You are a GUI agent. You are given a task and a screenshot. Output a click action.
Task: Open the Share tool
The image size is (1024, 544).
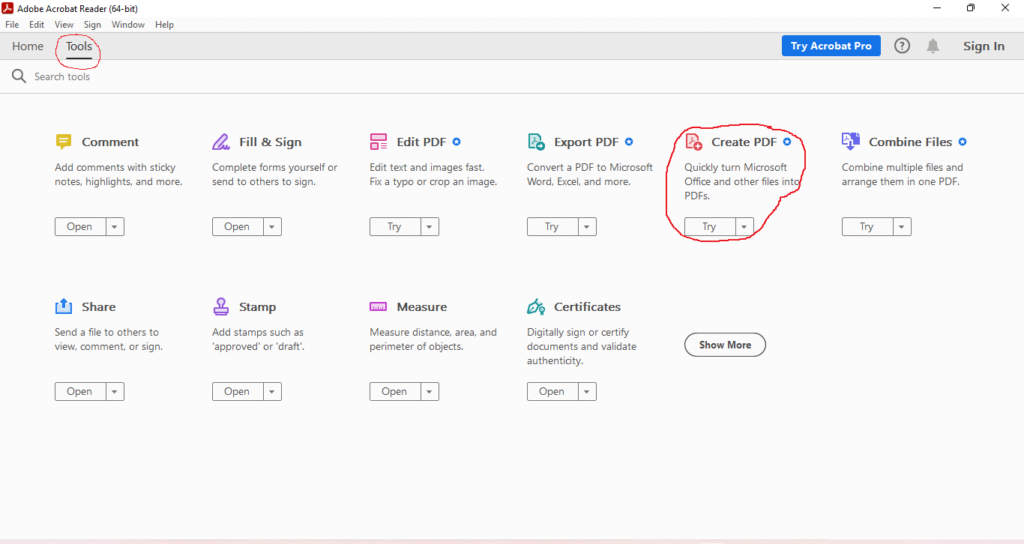click(80, 391)
